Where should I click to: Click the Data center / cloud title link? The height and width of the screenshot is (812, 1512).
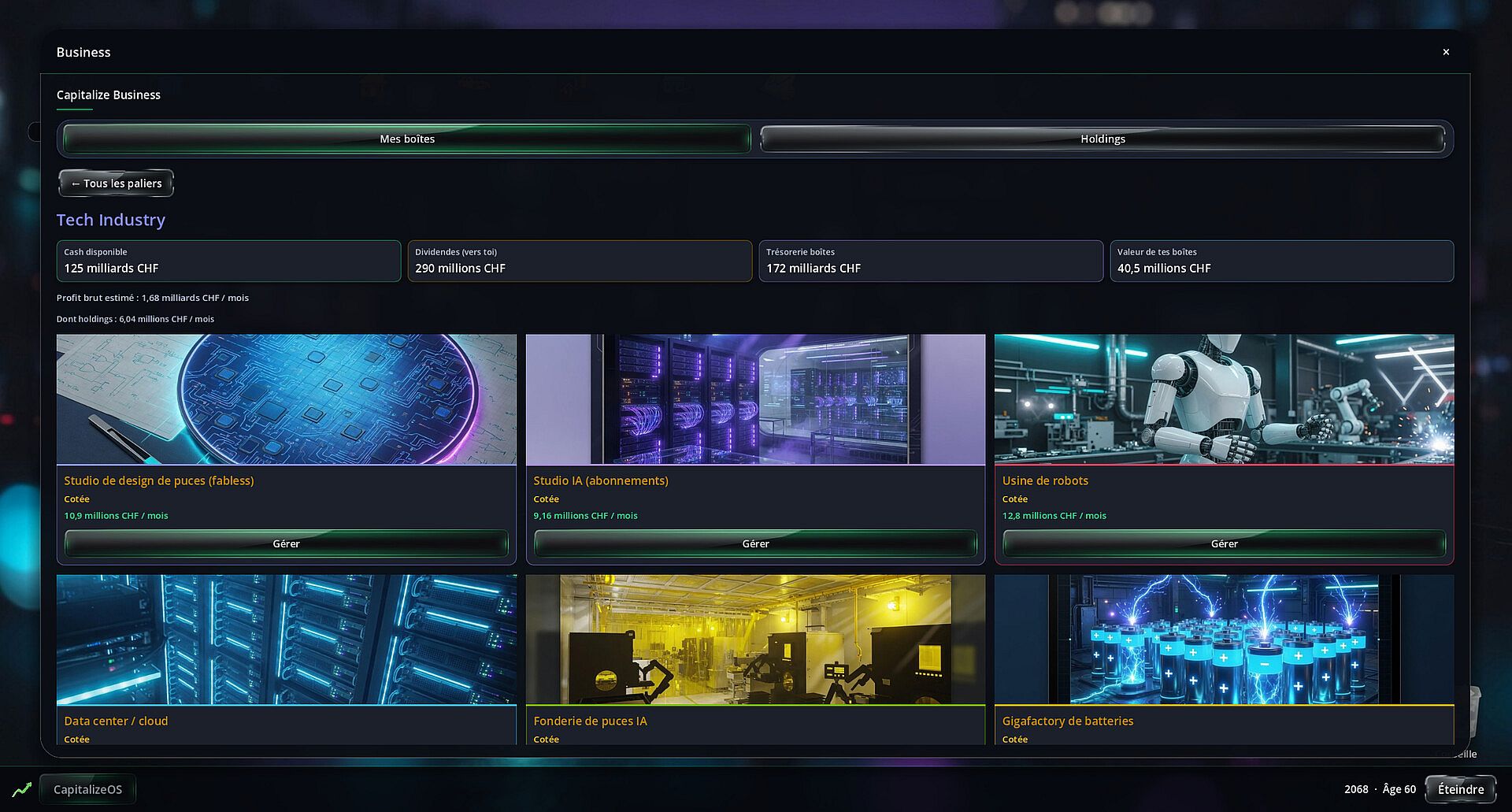tap(116, 721)
